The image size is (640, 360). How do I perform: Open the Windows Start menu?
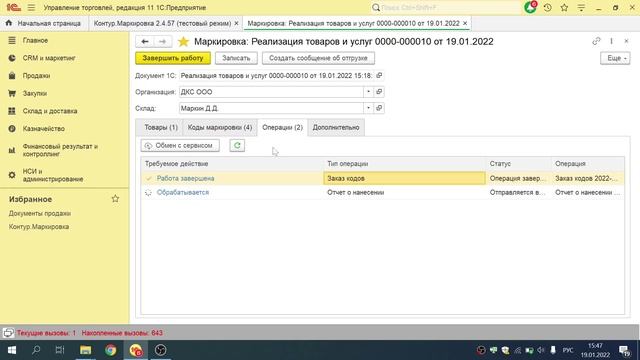pos(11,350)
